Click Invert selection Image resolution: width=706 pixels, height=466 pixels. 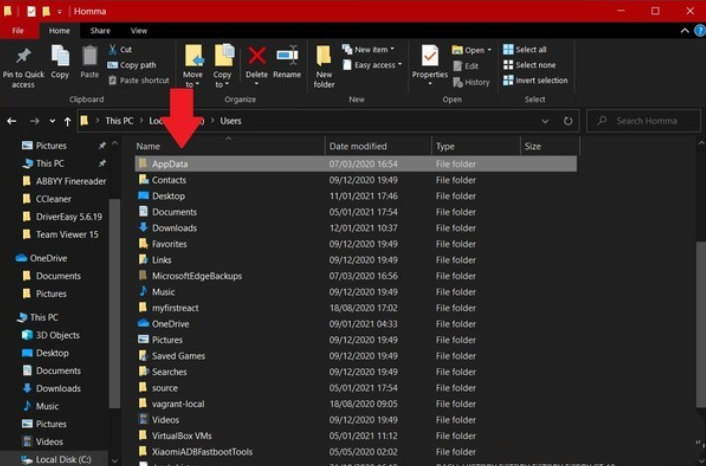[535, 81]
